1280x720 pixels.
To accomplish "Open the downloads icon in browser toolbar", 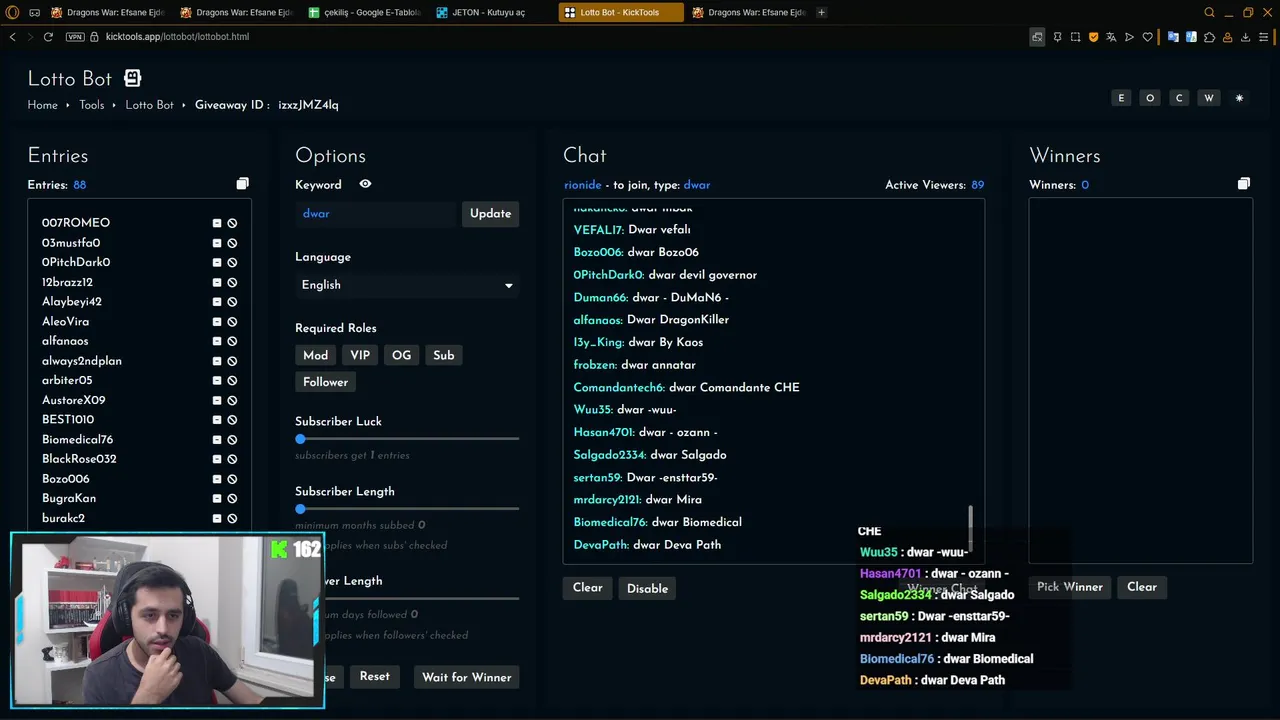I will point(1245,37).
